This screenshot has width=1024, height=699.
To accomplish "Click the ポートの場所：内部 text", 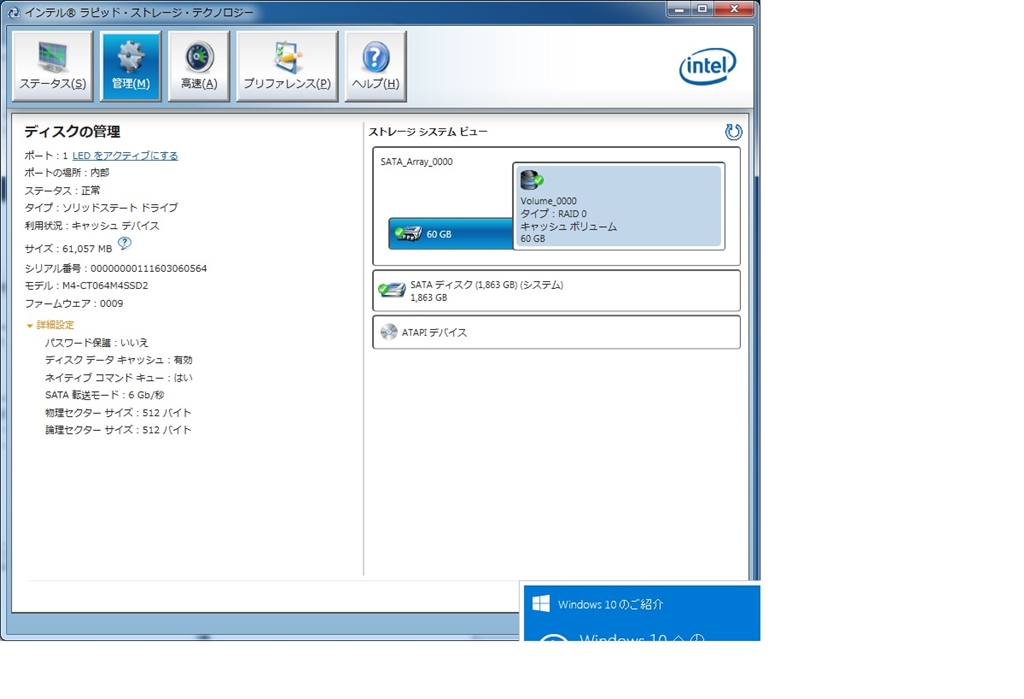I will click(67, 172).
